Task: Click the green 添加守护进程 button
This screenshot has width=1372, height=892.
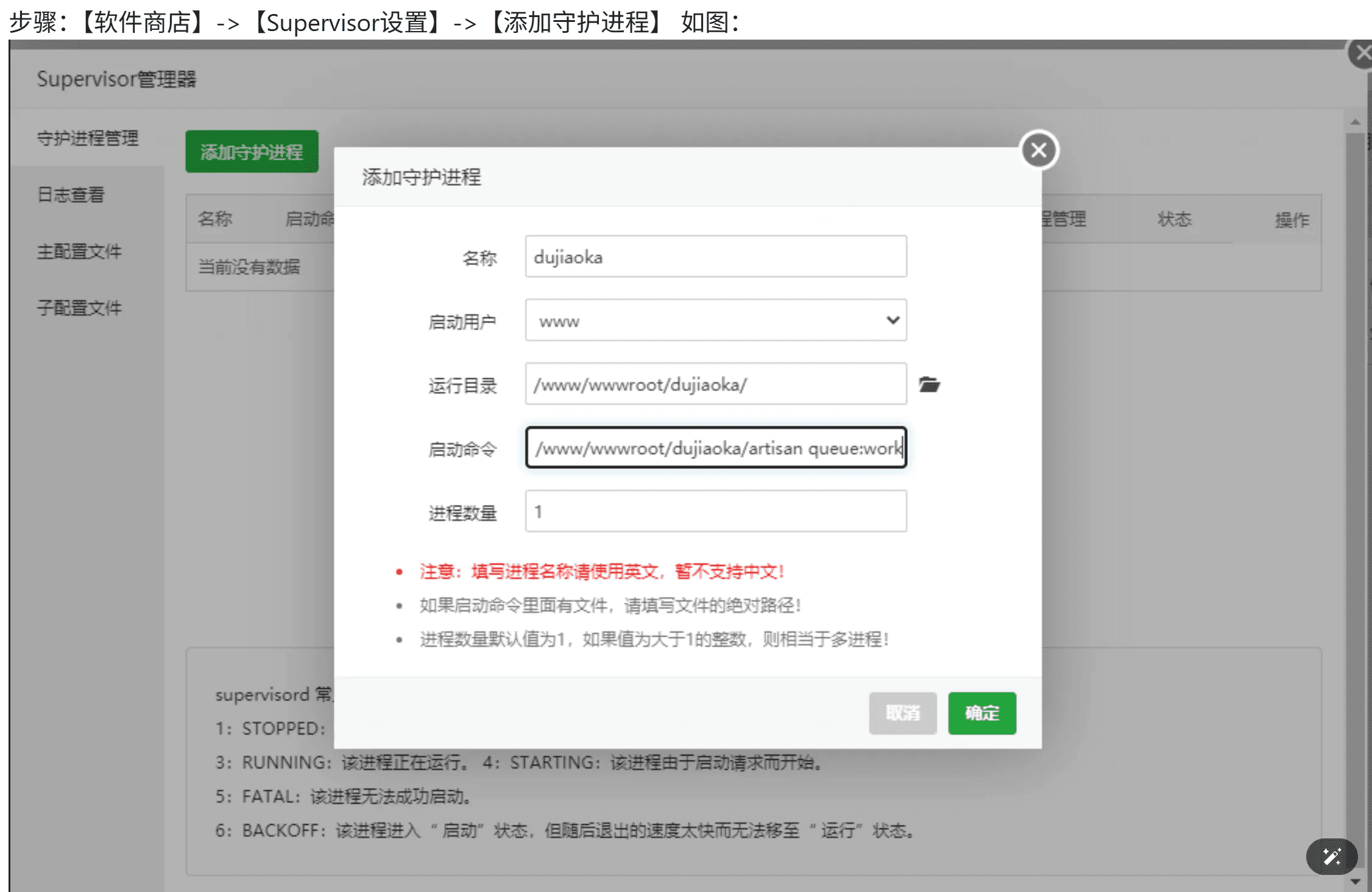Action: [252, 152]
